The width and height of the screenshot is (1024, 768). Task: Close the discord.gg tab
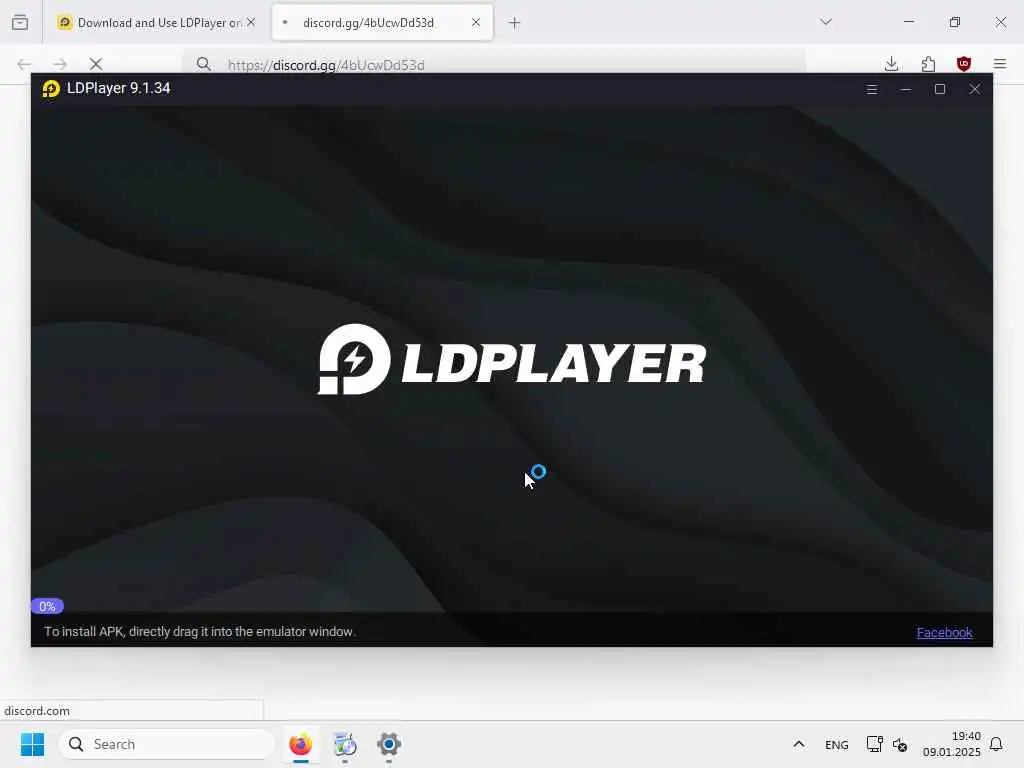click(x=476, y=22)
